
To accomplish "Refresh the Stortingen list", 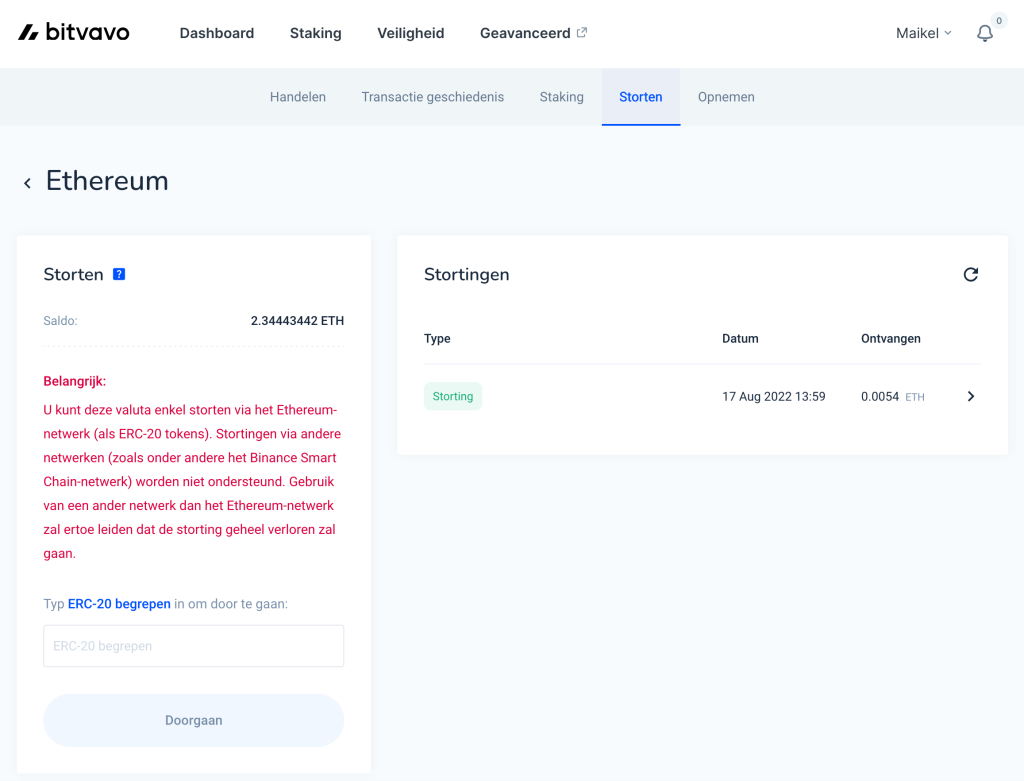I will [970, 274].
